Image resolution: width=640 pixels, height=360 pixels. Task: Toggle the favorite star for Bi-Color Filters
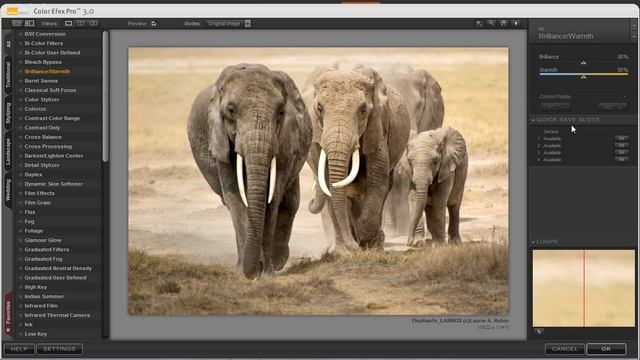[x=20, y=43]
